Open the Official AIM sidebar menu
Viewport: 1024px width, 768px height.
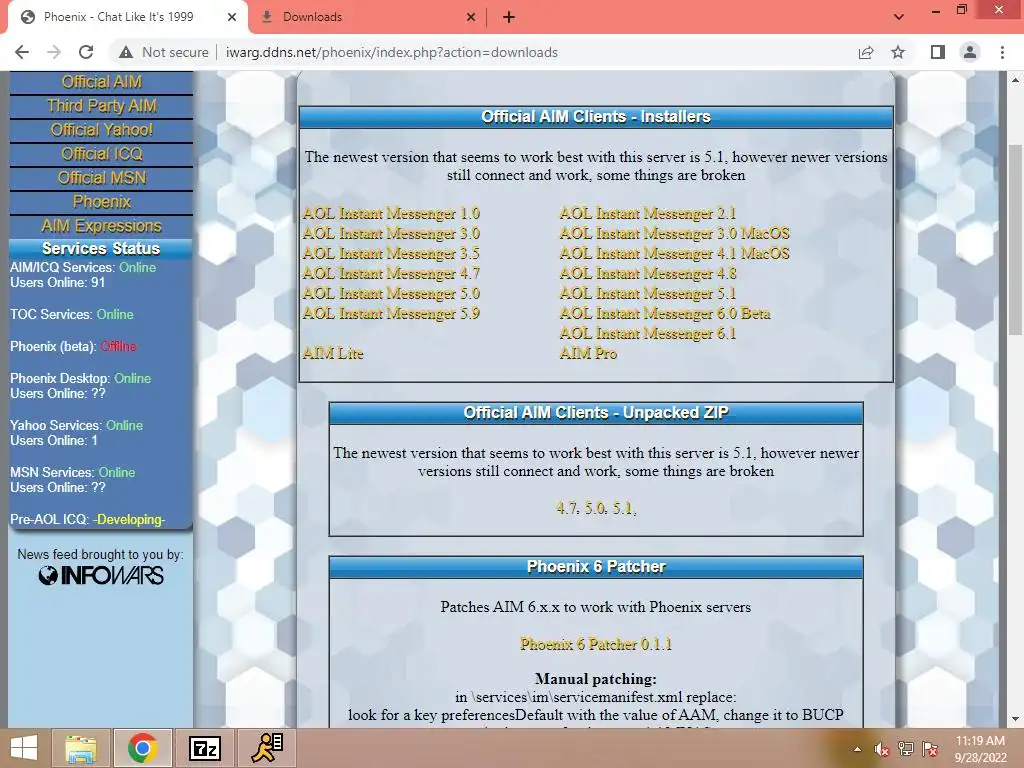(x=101, y=82)
